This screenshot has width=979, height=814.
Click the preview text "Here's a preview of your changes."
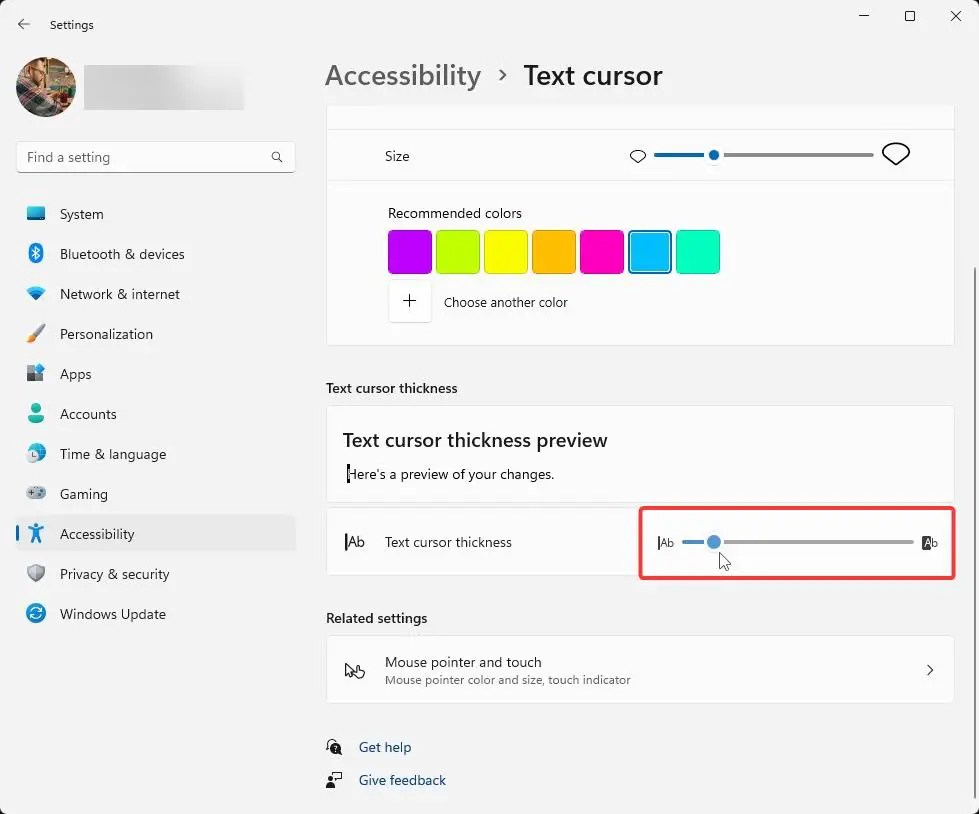pyautogui.click(x=450, y=474)
